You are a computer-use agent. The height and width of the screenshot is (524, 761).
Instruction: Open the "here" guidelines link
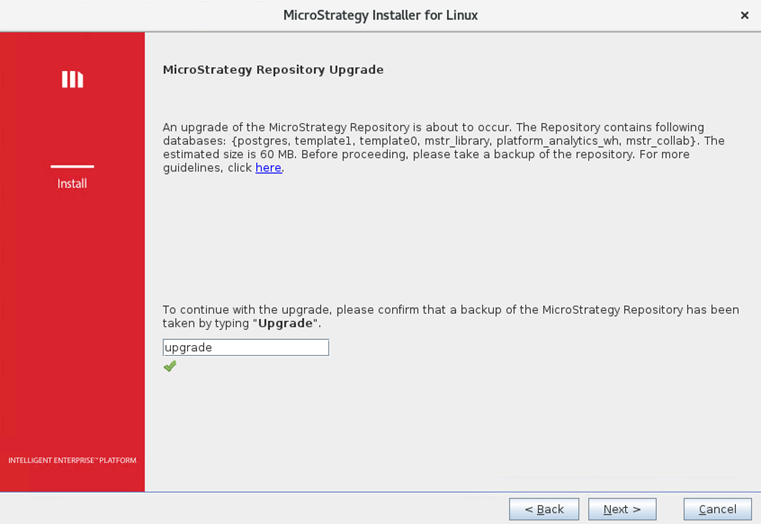tap(268, 168)
